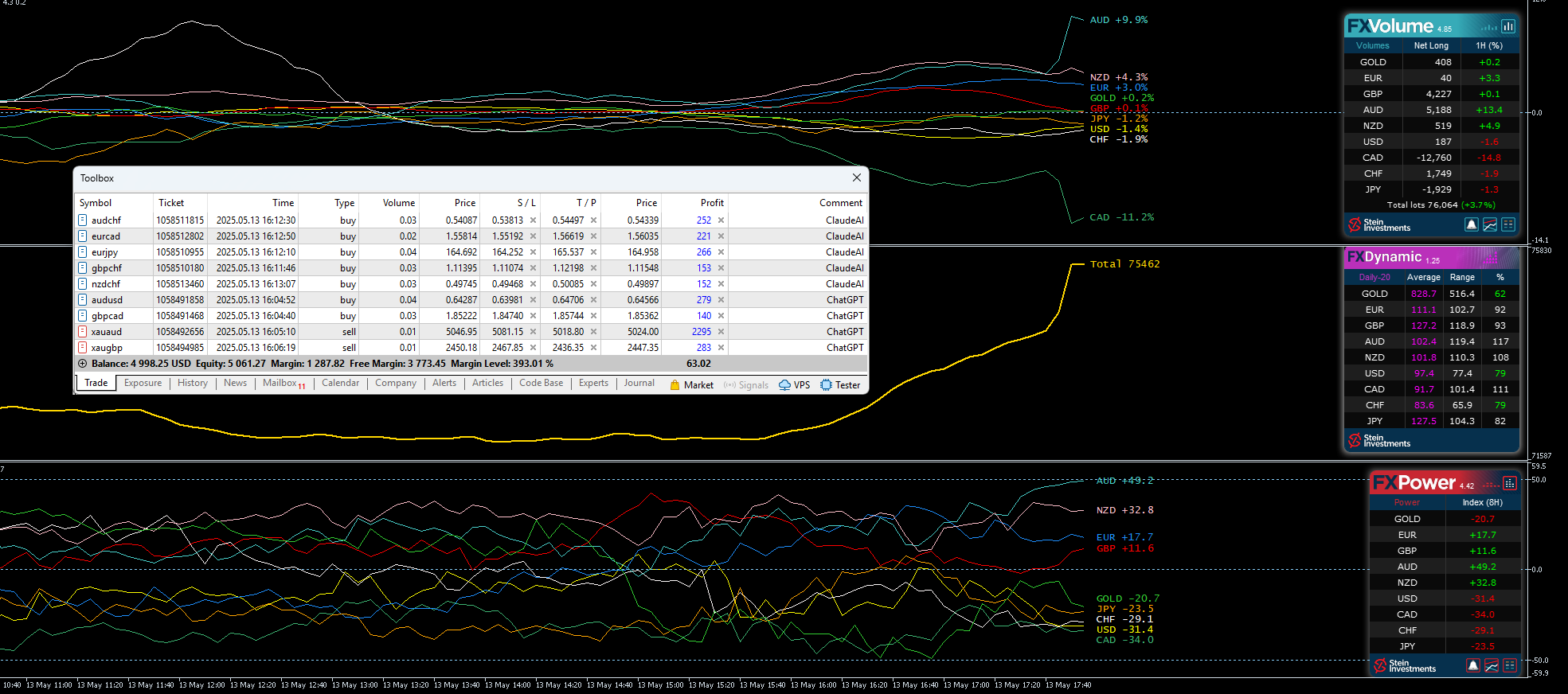
Task: Click the line chart icon in FXVolume footer
Action: click(x=1489, y=225)
